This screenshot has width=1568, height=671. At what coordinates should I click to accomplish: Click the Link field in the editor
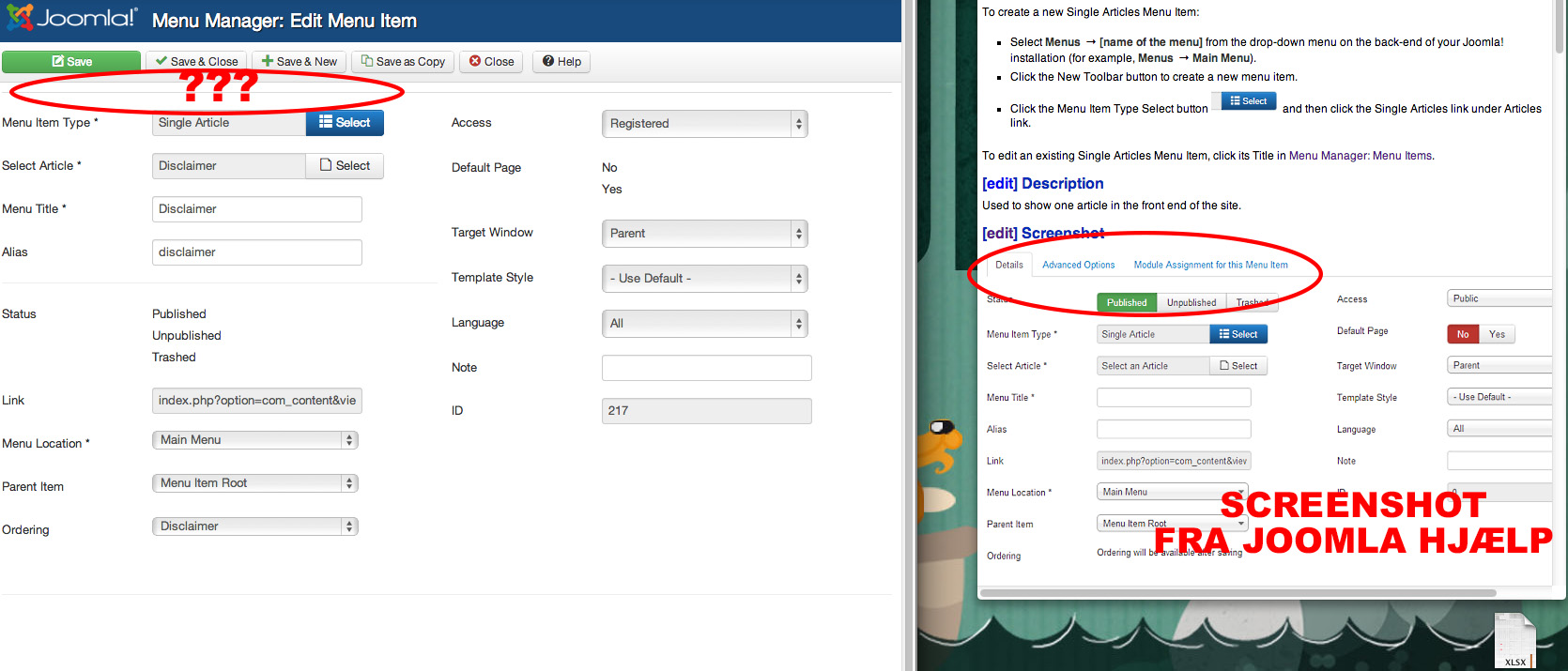tap(257, 401)
